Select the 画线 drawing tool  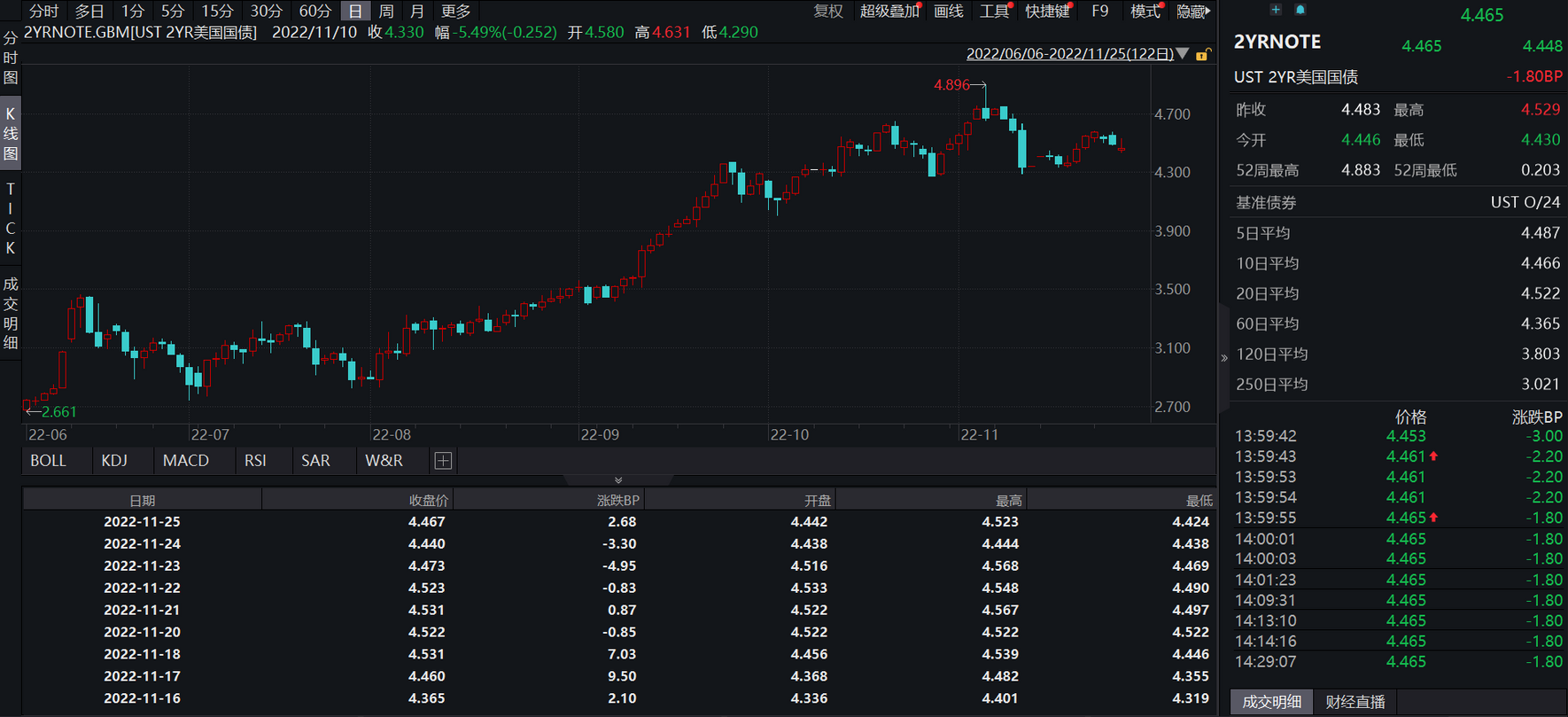click(949, 12)
